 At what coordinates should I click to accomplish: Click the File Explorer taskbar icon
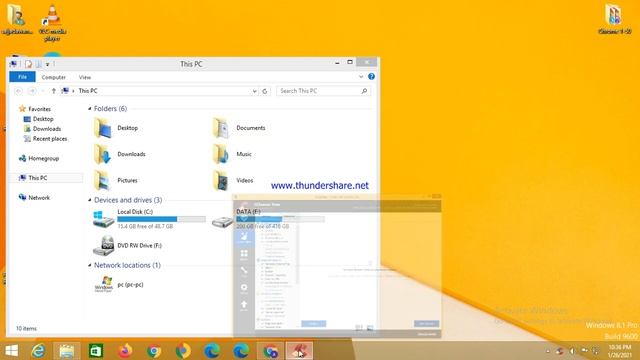tap(67, 351)
